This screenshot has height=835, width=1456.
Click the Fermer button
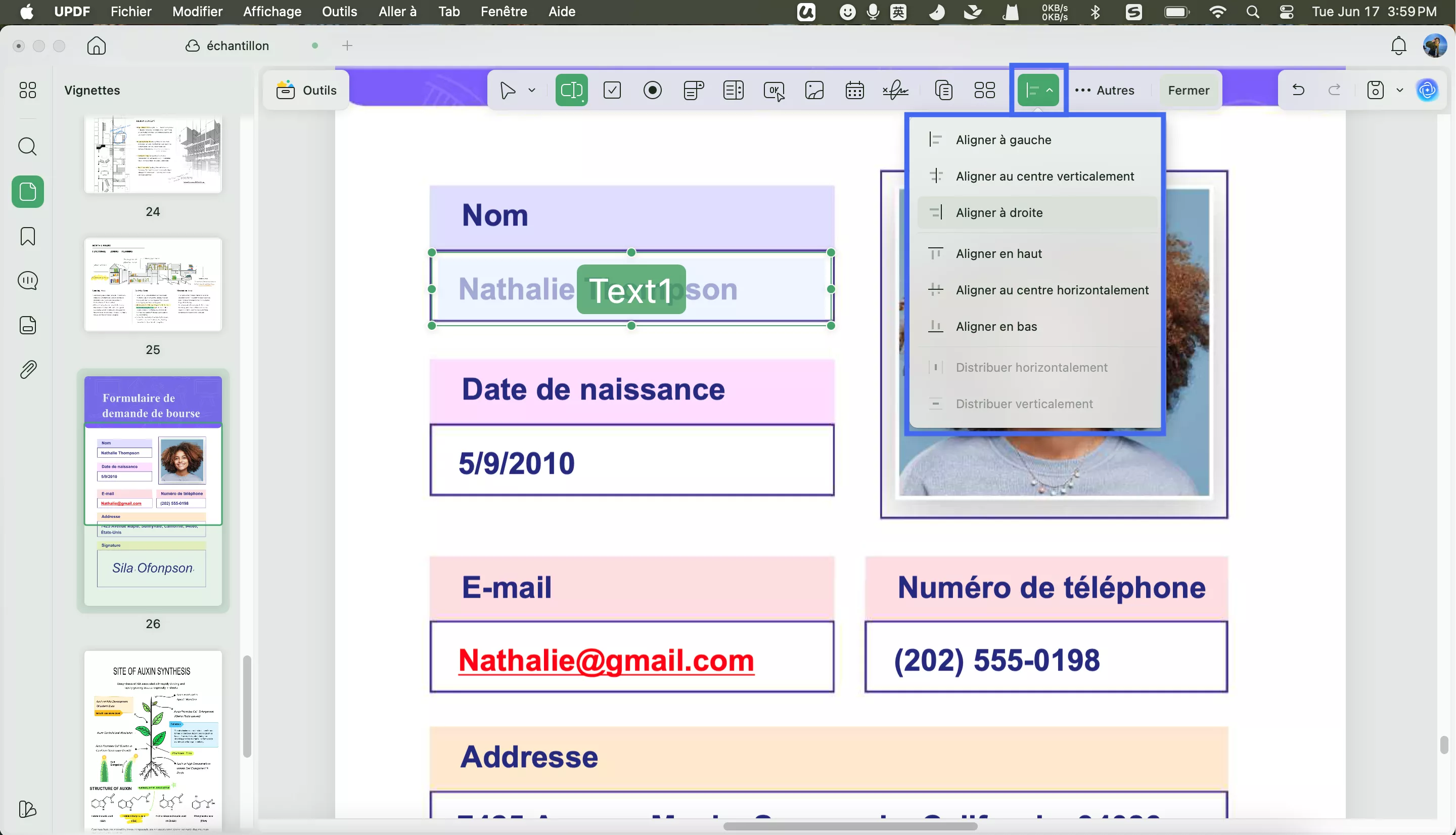click(x=1188, y=90)
